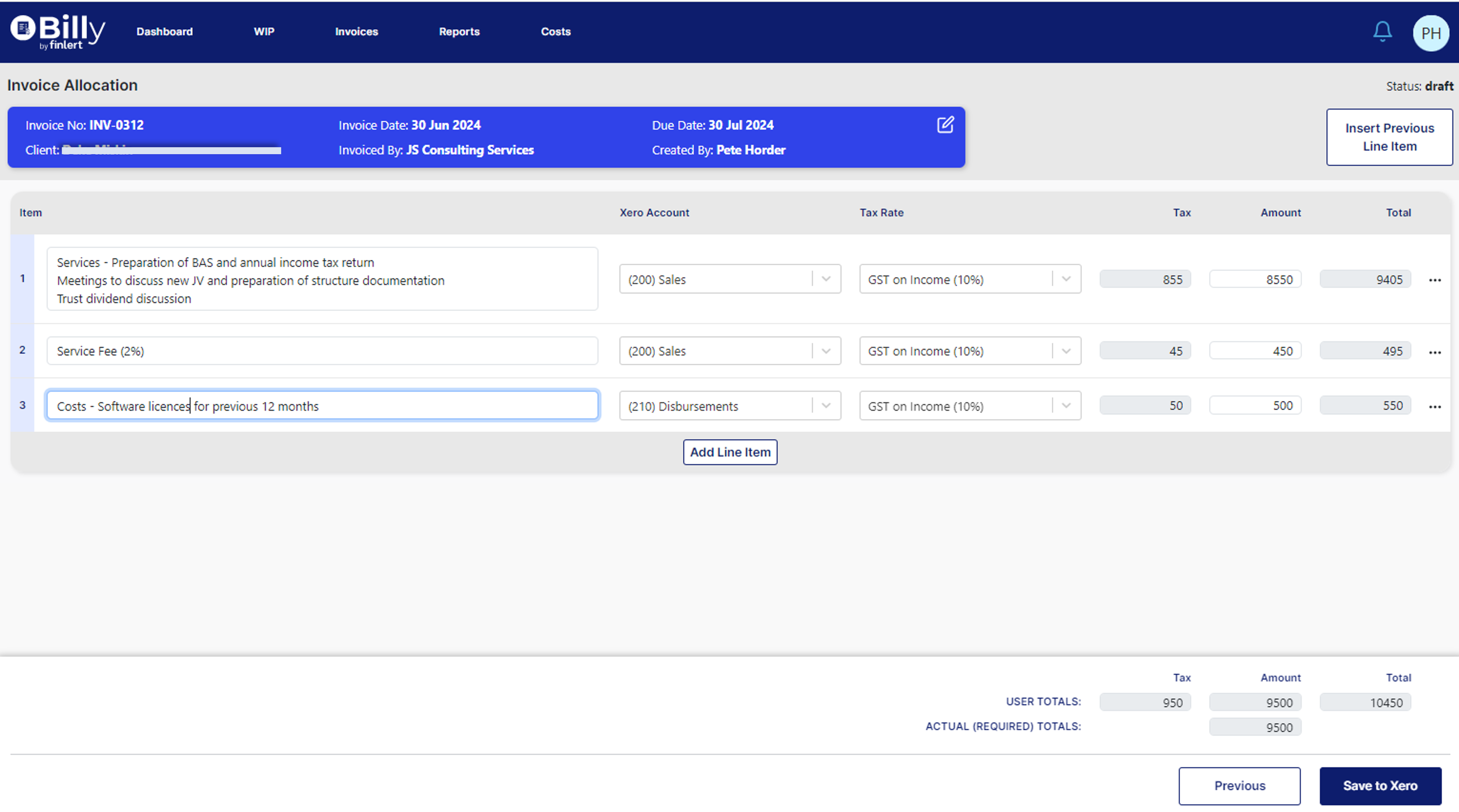Viewport: 1459px width, 812px height.
Task: Open the WIP section
Action: pyautogui.click(x=264, y=32)
